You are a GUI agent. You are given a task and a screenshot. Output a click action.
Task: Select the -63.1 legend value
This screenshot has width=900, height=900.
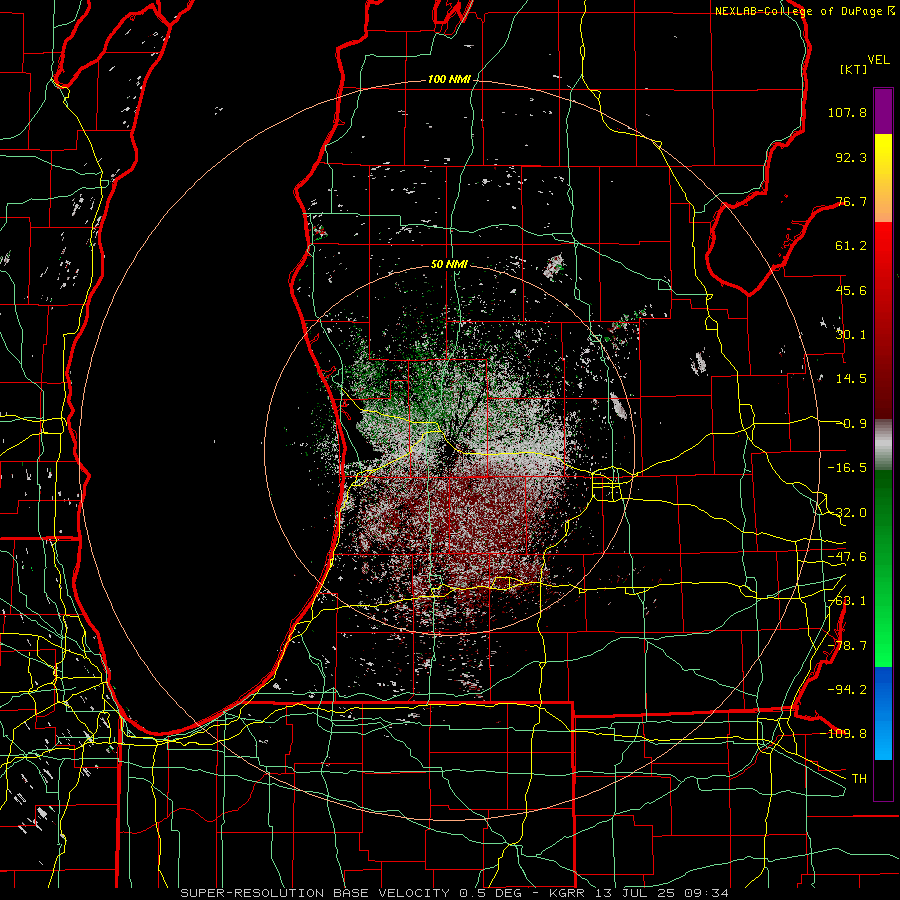[x=847, y=601]
